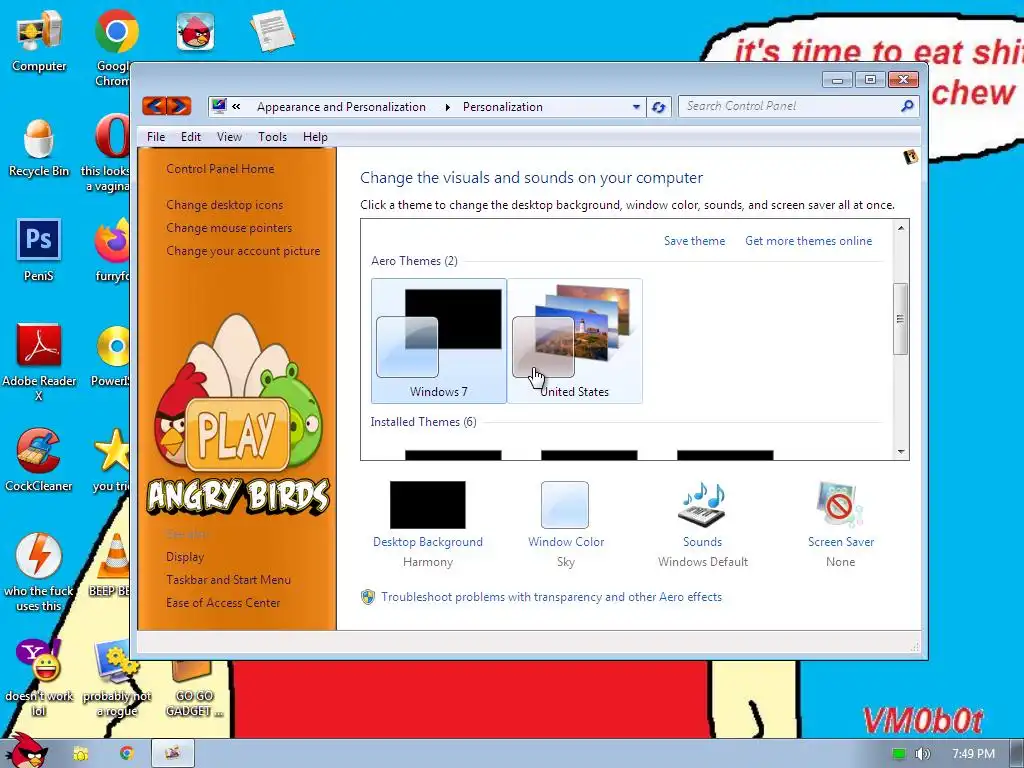Image resolution: width=1024 pixels, height=768 pixels.
Task: Click the themes list scroll up arrow
Action: click(901, 228)
